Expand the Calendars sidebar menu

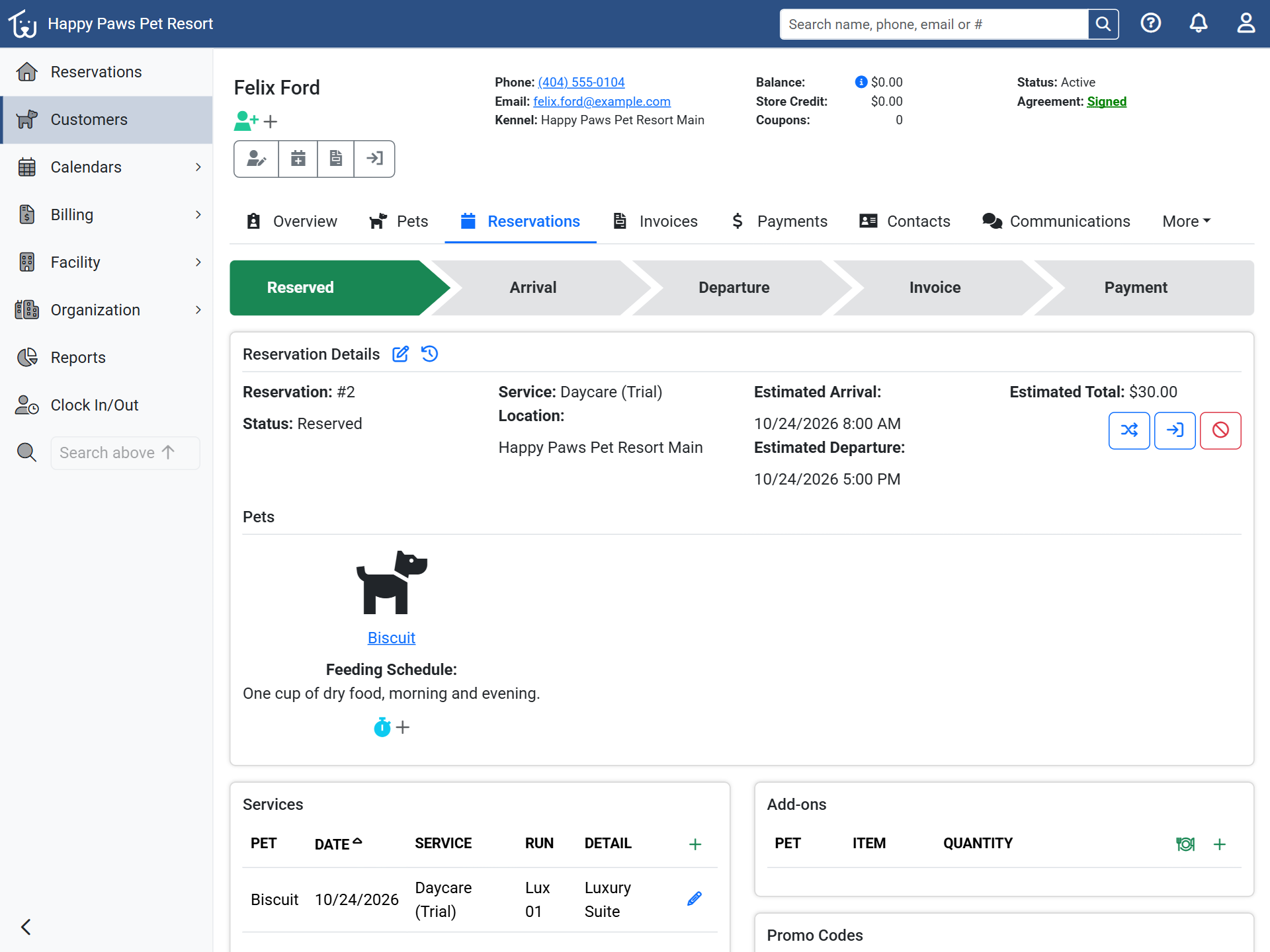[x=106, y=167]
